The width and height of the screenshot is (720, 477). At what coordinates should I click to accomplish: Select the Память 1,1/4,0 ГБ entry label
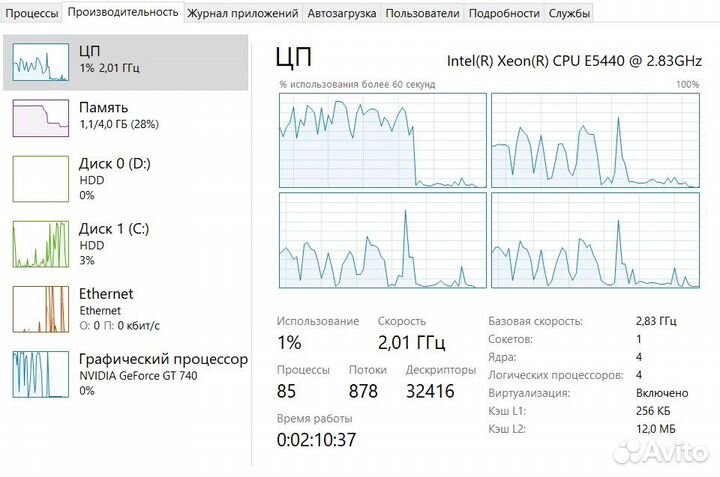click(118, 115)
